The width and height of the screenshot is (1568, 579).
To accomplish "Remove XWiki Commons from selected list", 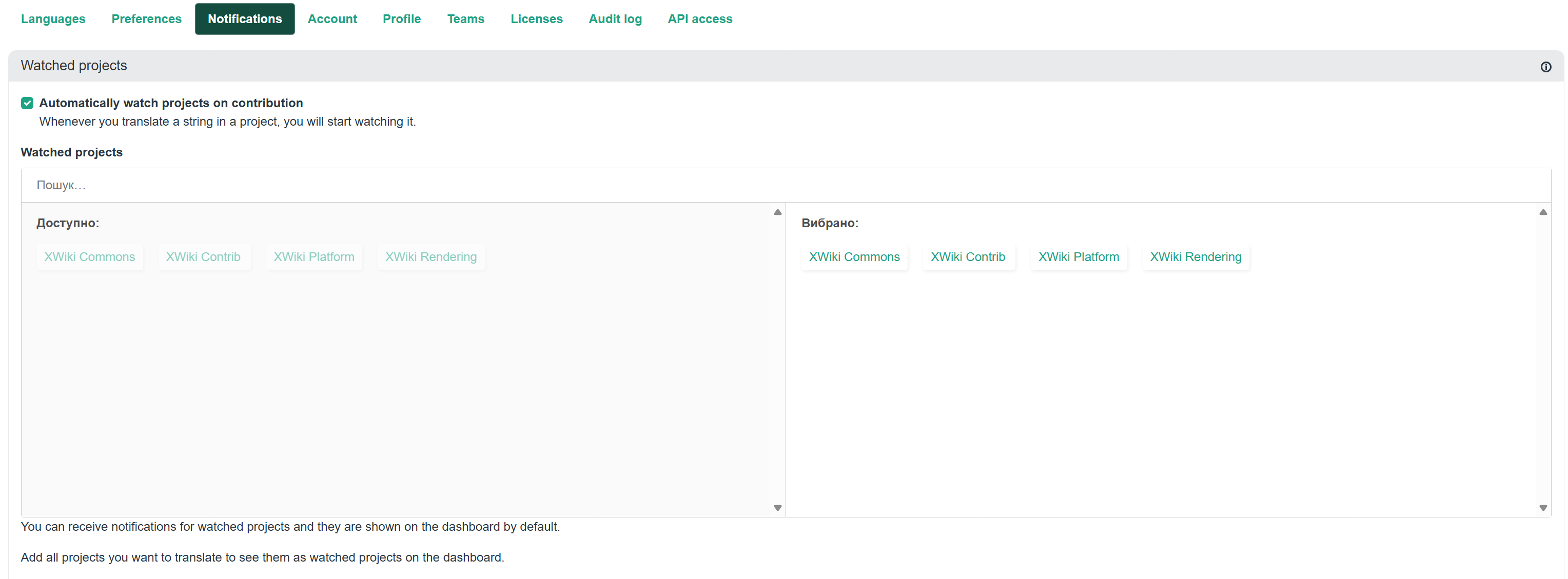I will [853, 257].
